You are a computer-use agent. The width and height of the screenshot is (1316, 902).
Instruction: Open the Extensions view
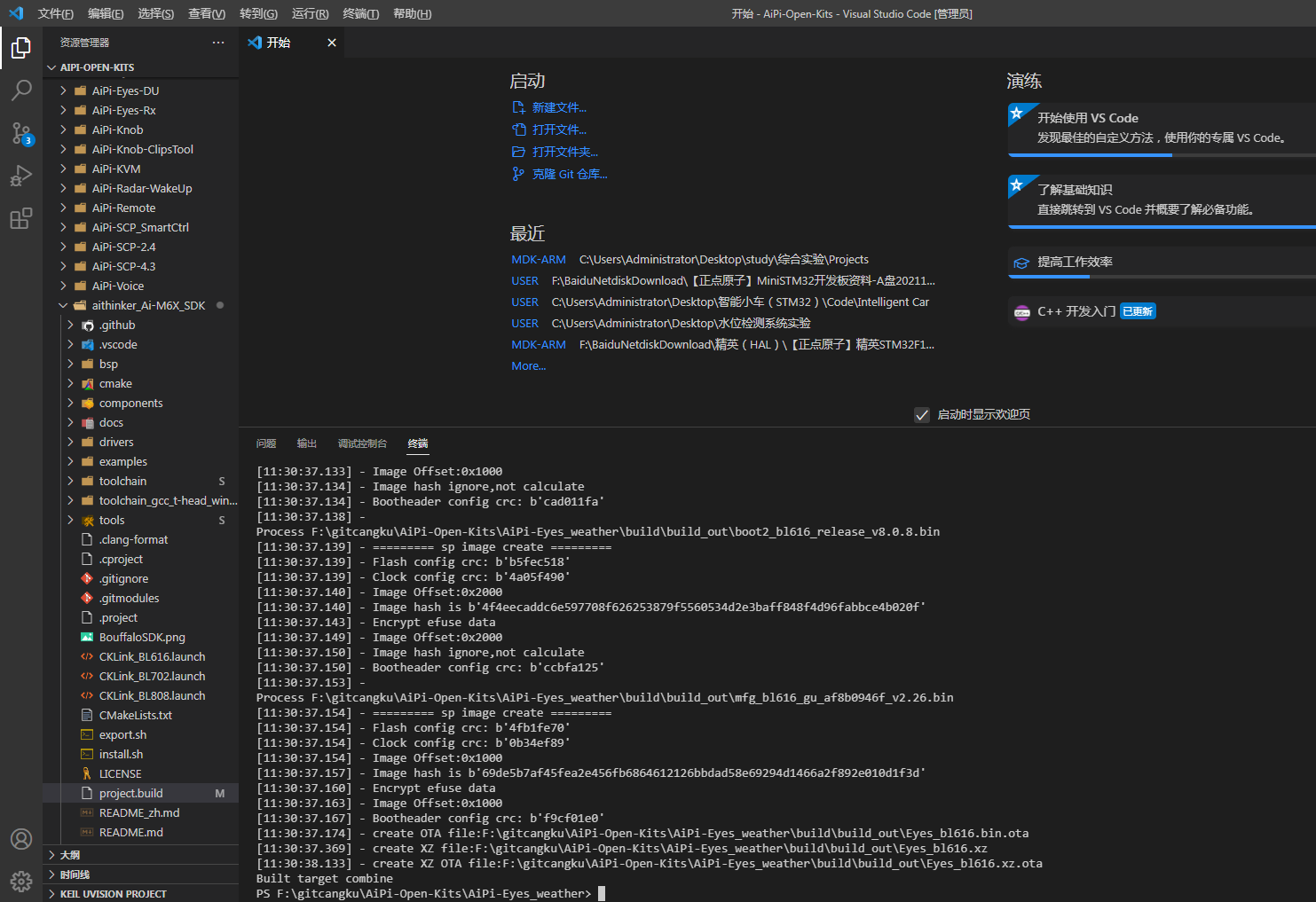[21, 217]
